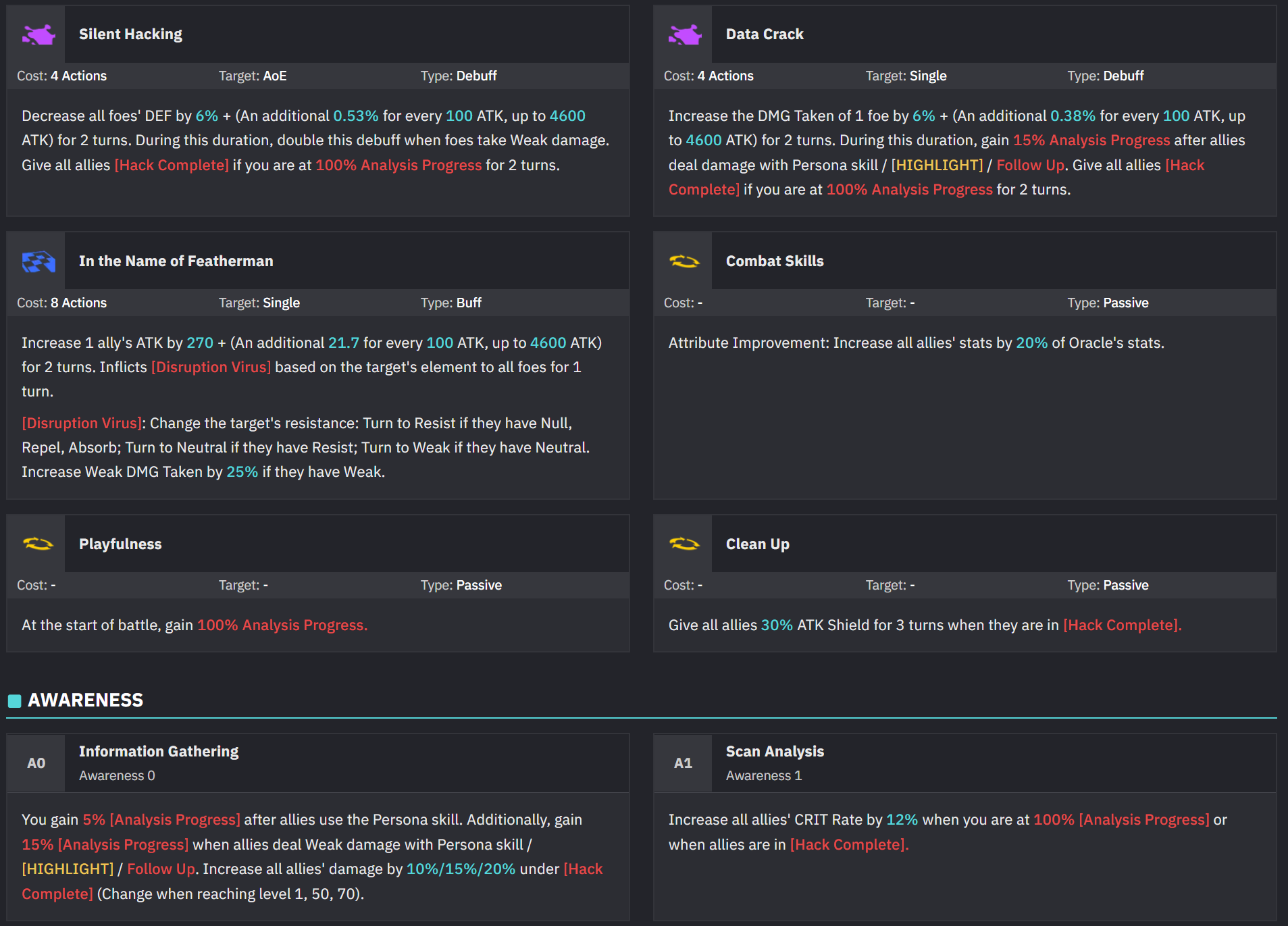
Task: Select the blue Featherman skill icon
Action: [38, 261]
